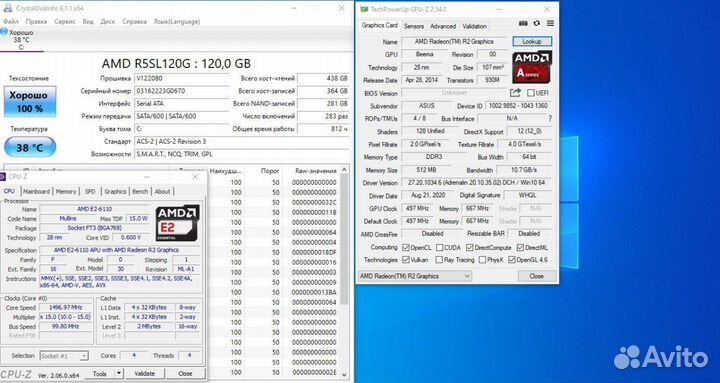
Task: Switch to the Graphics tab in CPU-Z
Action: click(x=115, y=192)
